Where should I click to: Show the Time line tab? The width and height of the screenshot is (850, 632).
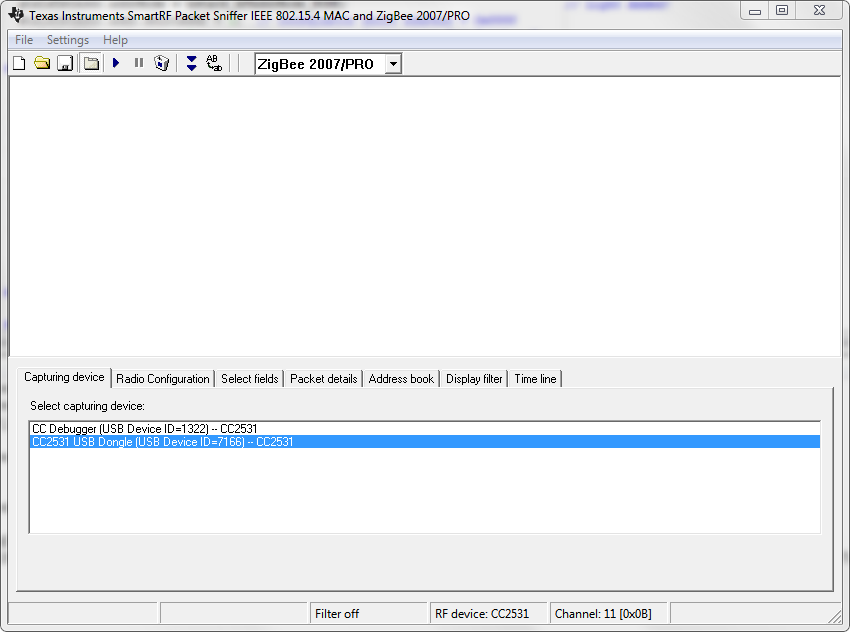[x=535, y=379]
